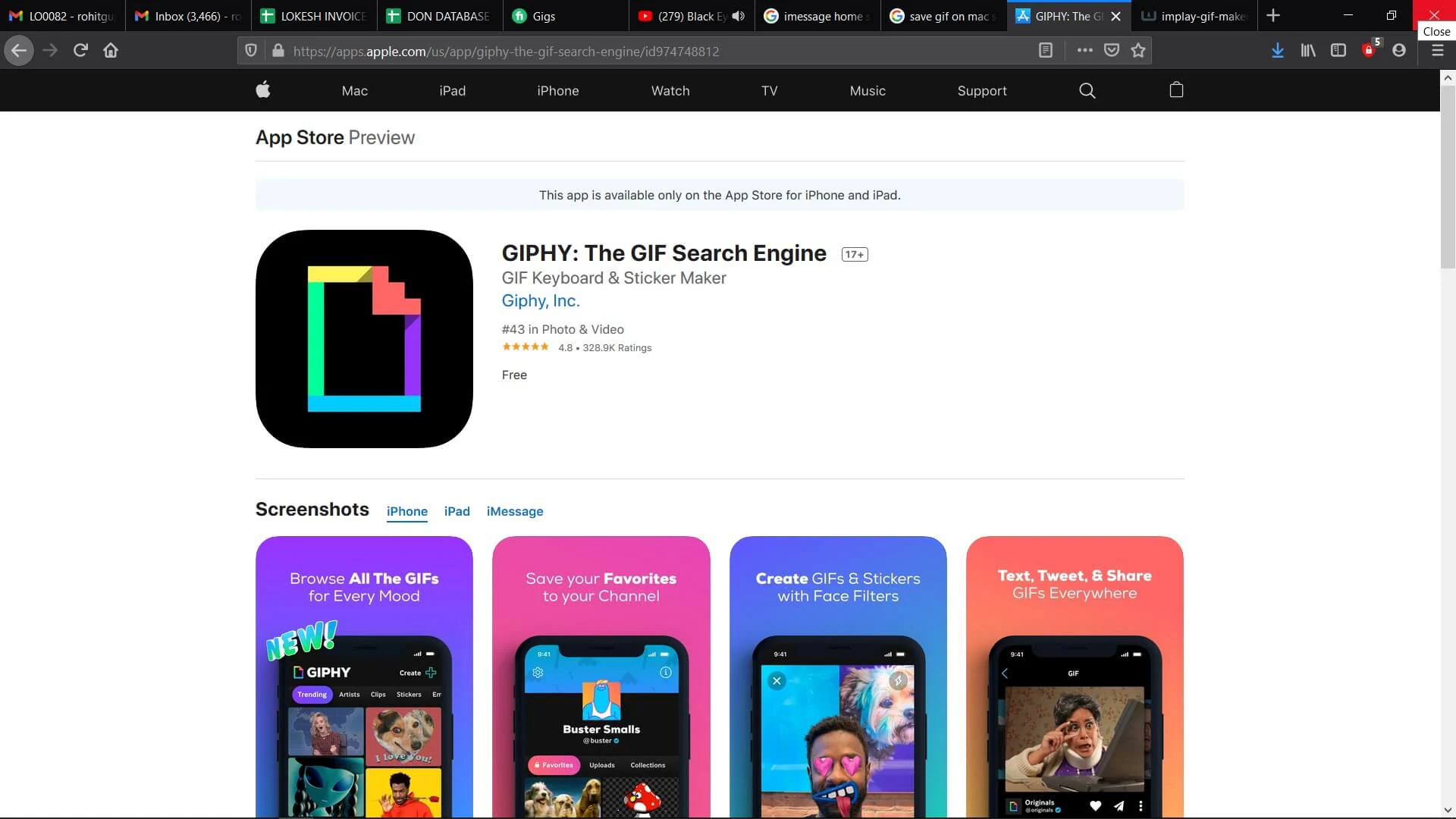1456x819 pixels.
Task: Click the App Store search icon
Action: 1088,90
